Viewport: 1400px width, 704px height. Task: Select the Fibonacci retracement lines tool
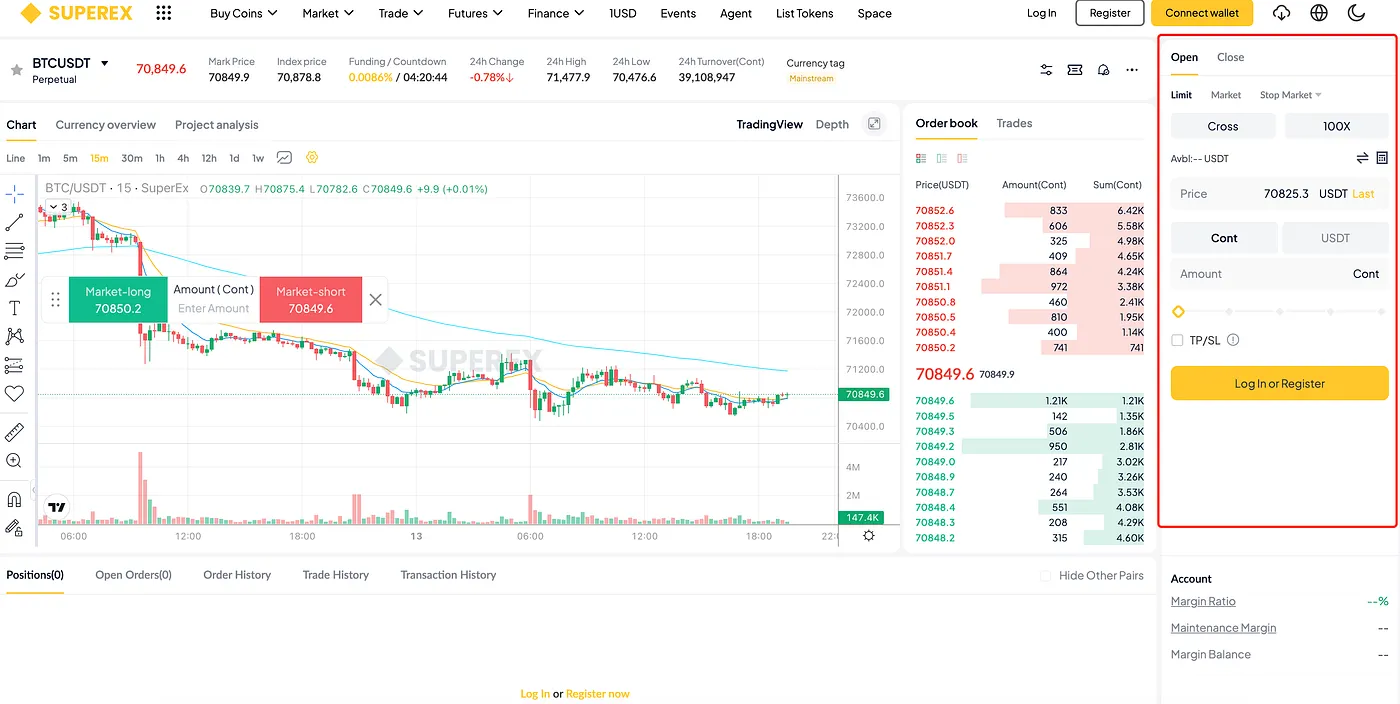(x=14, y=251)
